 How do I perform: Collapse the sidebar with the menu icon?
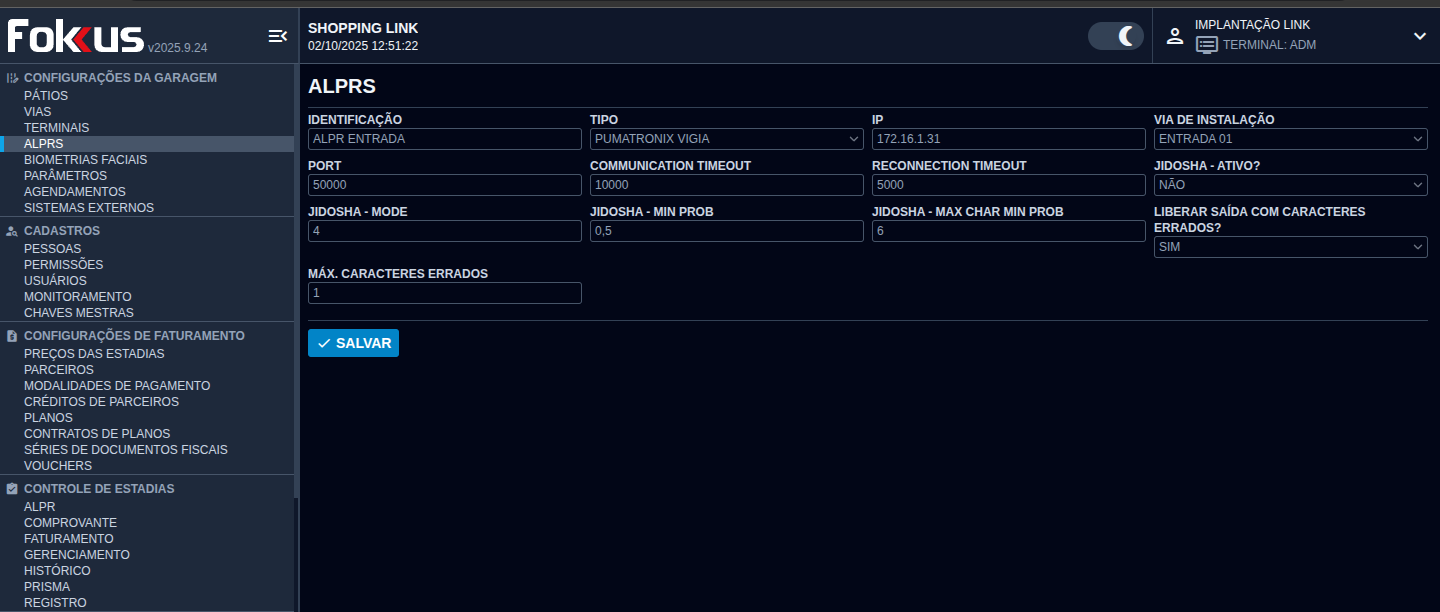[x=277, y=36]
